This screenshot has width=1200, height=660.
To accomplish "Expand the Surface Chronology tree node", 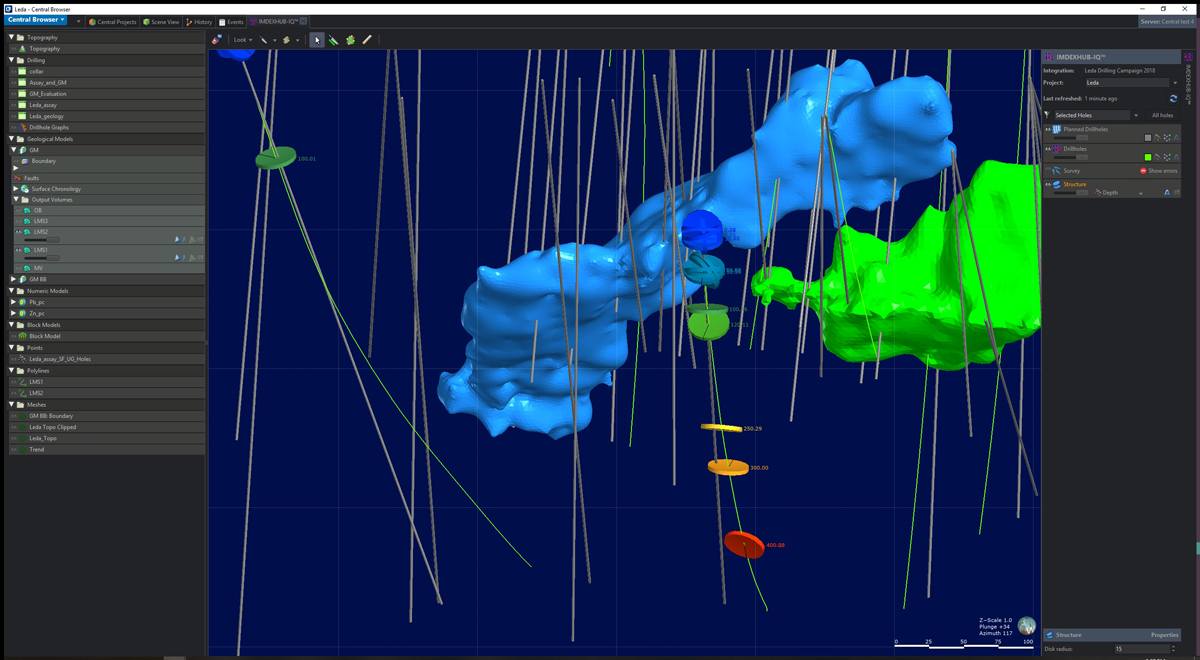I will pos(15,189).
